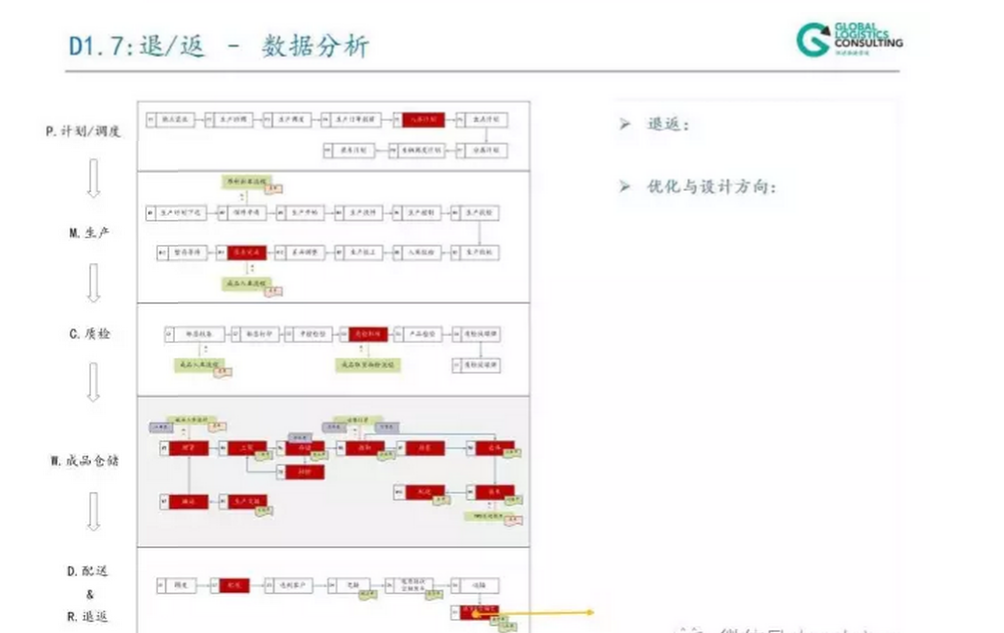Viewport: 1004px width, 633px height.
Task: Click the down arrow below M.生产
Action: click(92, 283)
